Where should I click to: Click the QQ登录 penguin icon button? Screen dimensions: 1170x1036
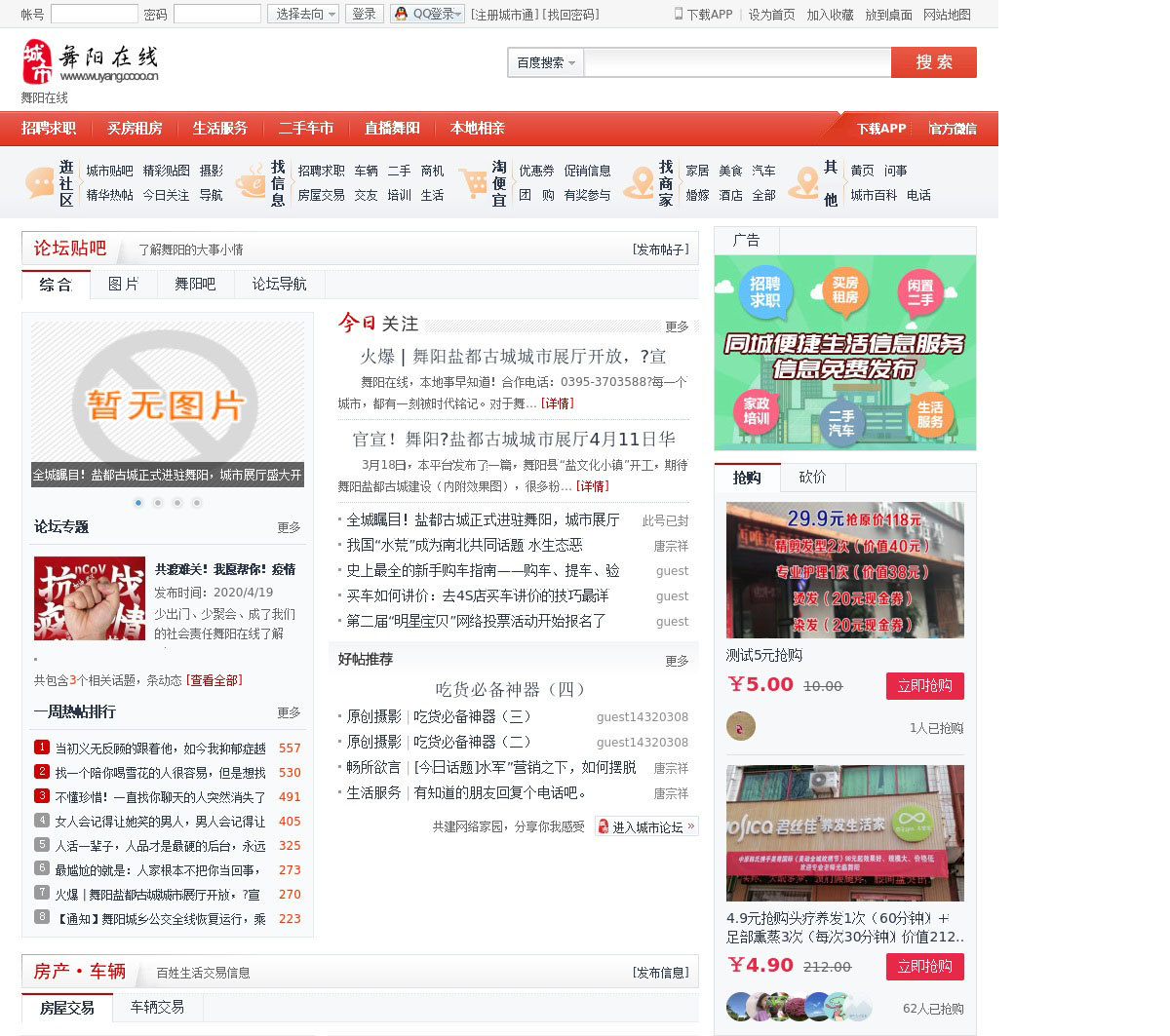pos(427,14)
